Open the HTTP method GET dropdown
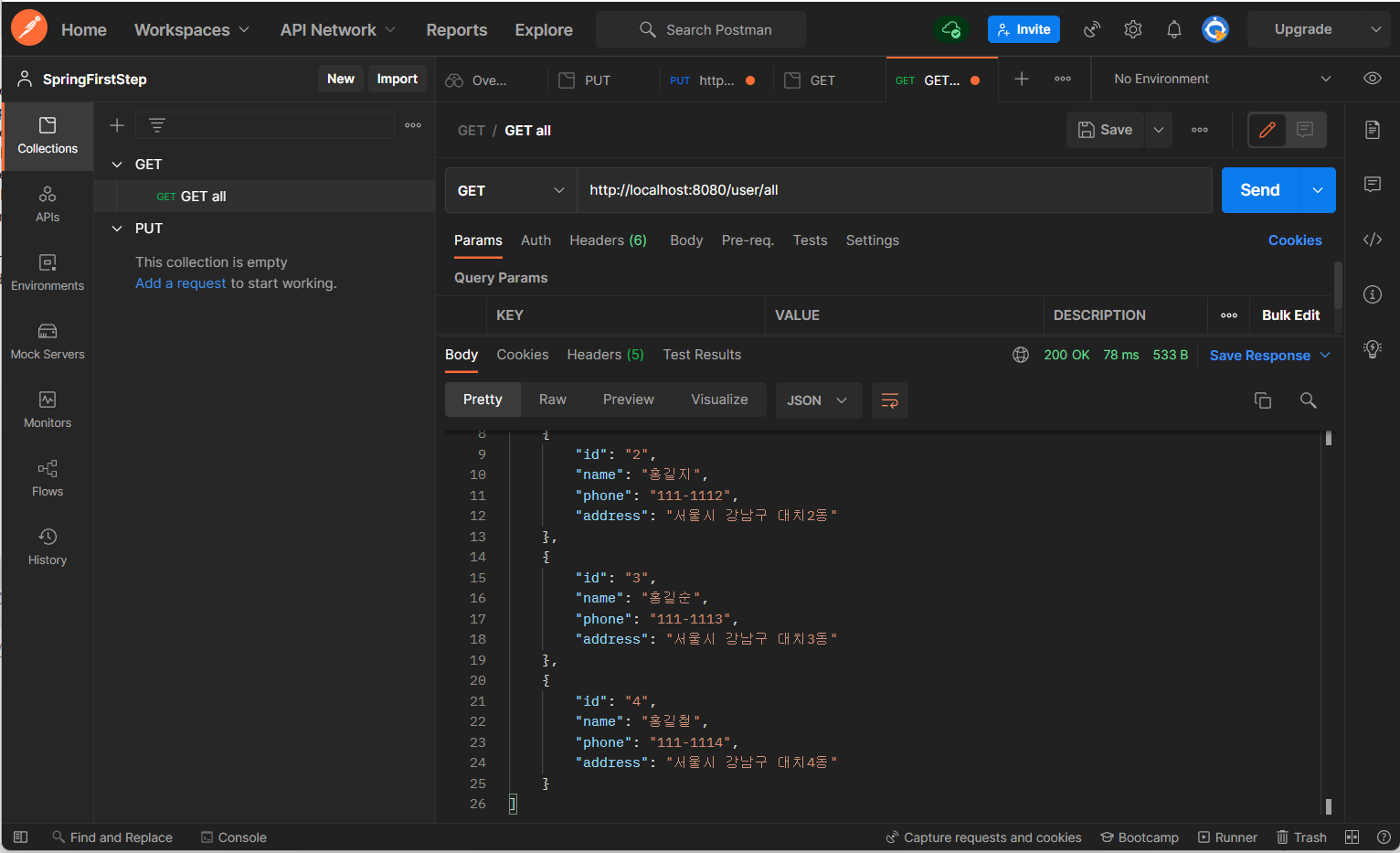This screenshot has height=853, width=1400. [511, 190]
